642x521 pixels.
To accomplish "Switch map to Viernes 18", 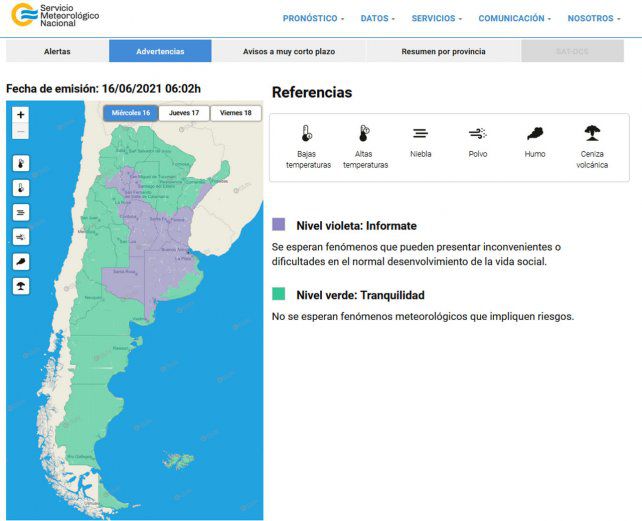I will tap(236, 113).
